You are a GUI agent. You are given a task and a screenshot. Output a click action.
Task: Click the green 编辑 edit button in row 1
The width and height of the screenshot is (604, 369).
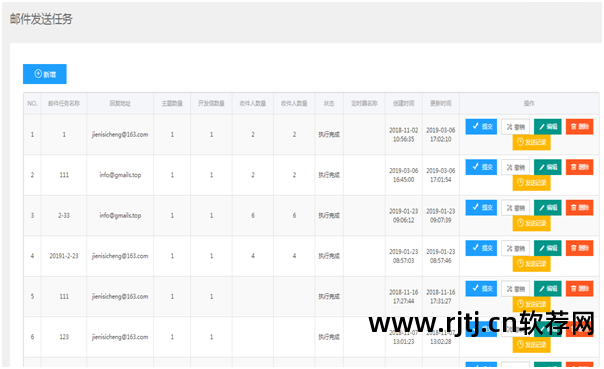pos(548,126)
